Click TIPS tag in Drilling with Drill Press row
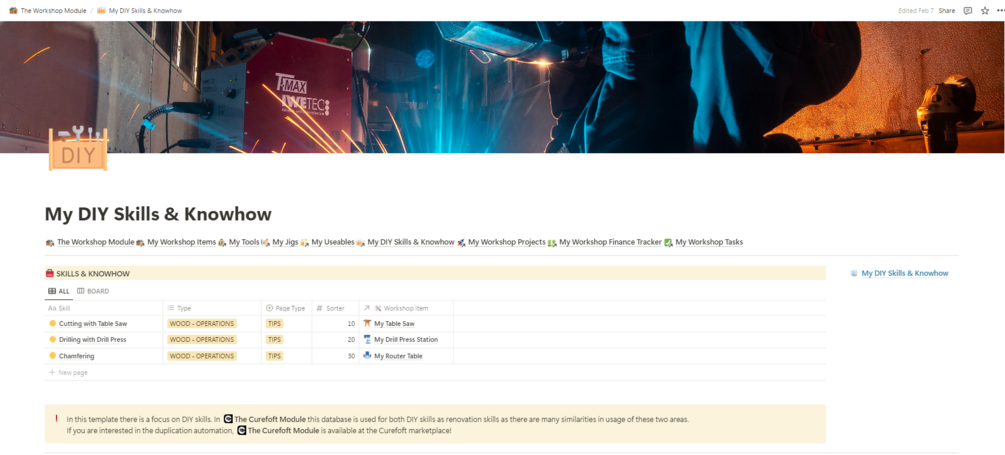This screenshot has height=455, width=1005. pyautogui.click(x=274, y=340)
